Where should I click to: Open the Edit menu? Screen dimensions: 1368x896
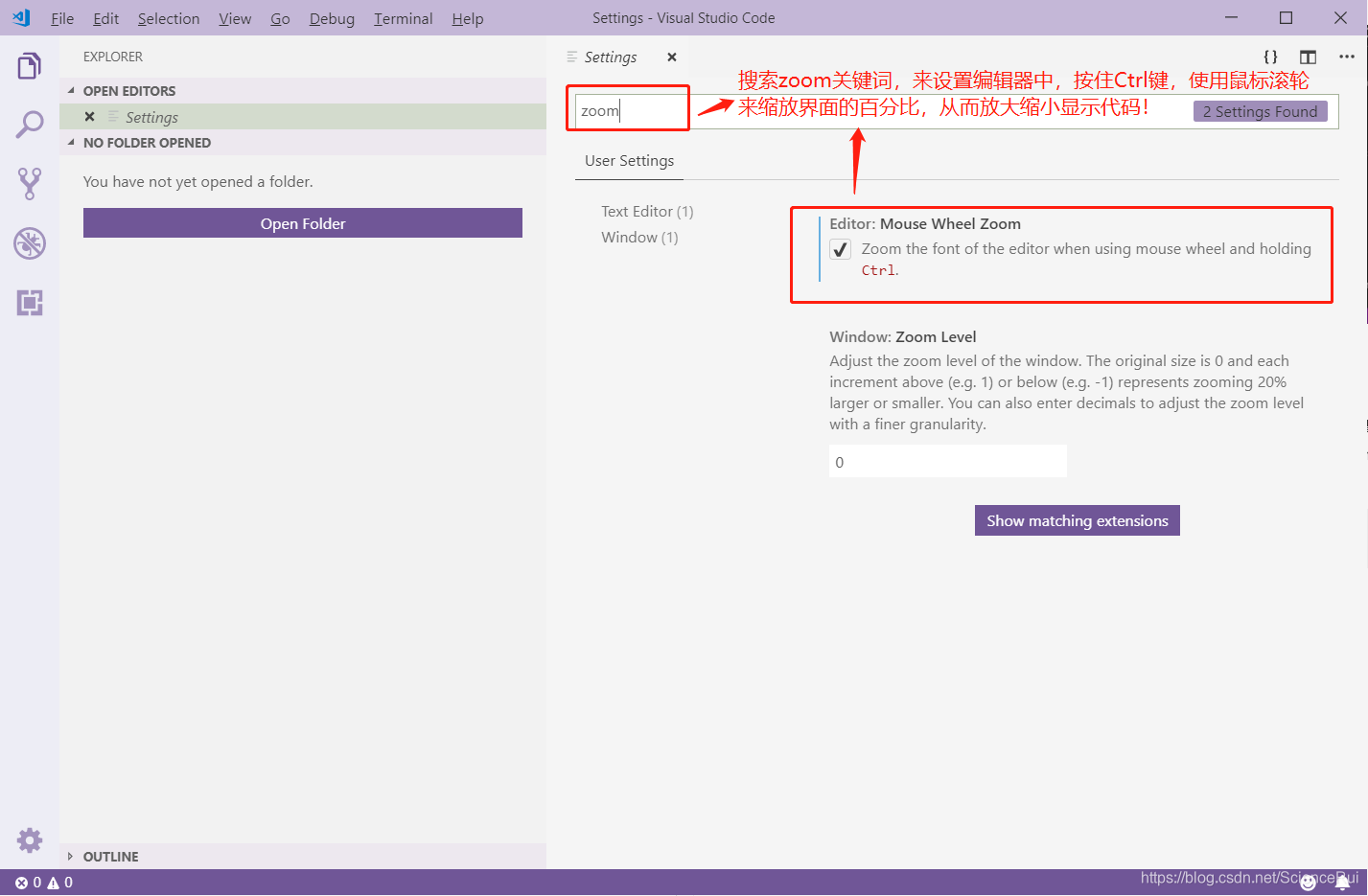(x=105, y=18)
